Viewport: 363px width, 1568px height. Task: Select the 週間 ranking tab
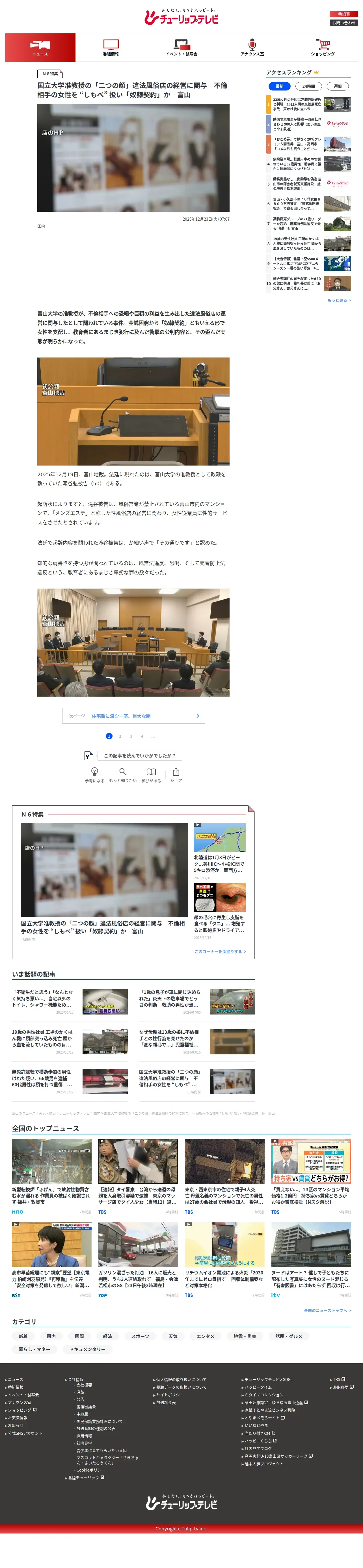point(338,87)
